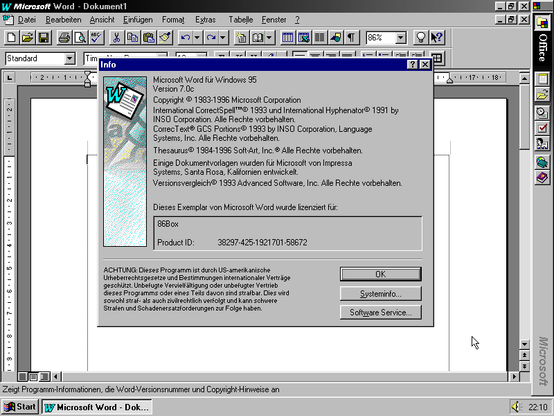Expand the Standard style dropdown
Image resolution: width=554 pixels, height=416 pixels.
(70, 59)
